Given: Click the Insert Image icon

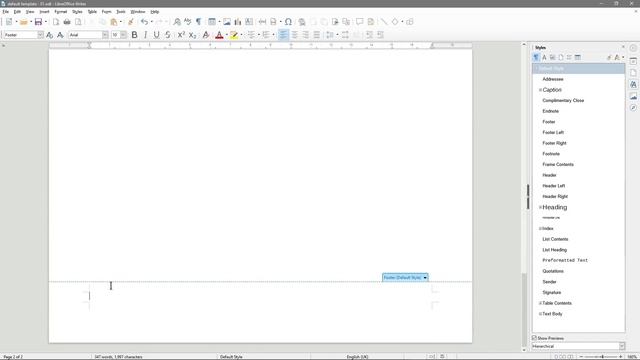Looking at the screenshot, I should pyautogui.click(x=227, y=22).
